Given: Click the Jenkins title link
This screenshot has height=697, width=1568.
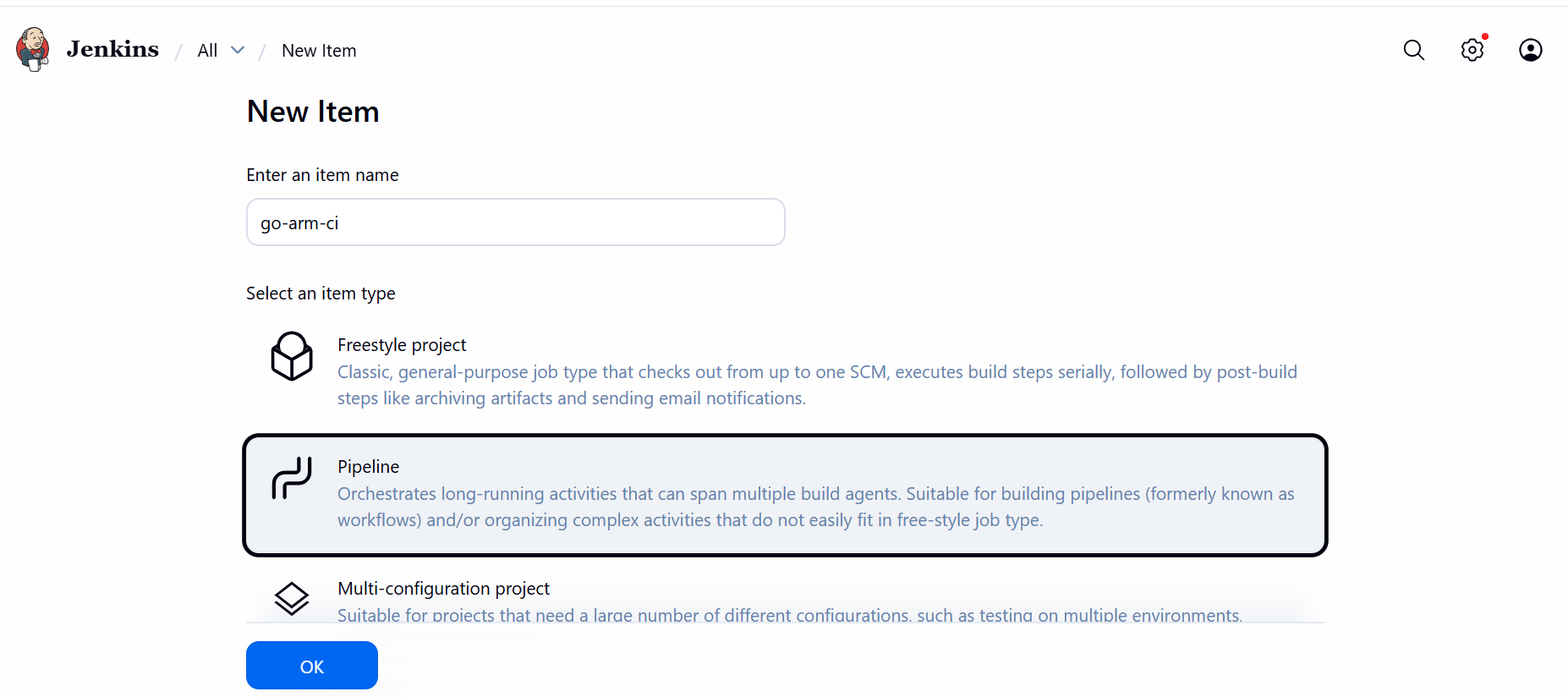Looking at the screenshot, I should point(112,49).
